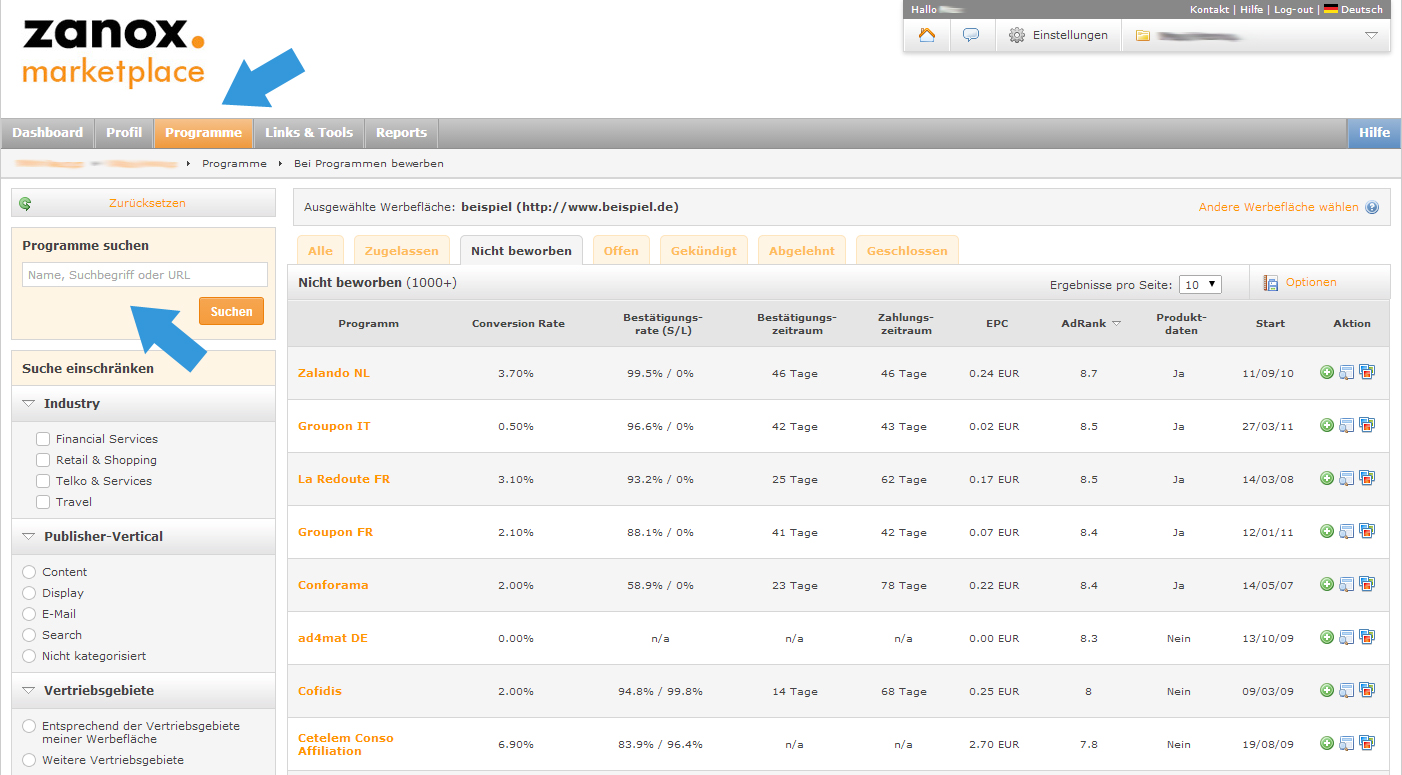Switch to the Alle tab
This screenshot has height=775, width=1402.
pyautogui.click(x=320, y=251)
